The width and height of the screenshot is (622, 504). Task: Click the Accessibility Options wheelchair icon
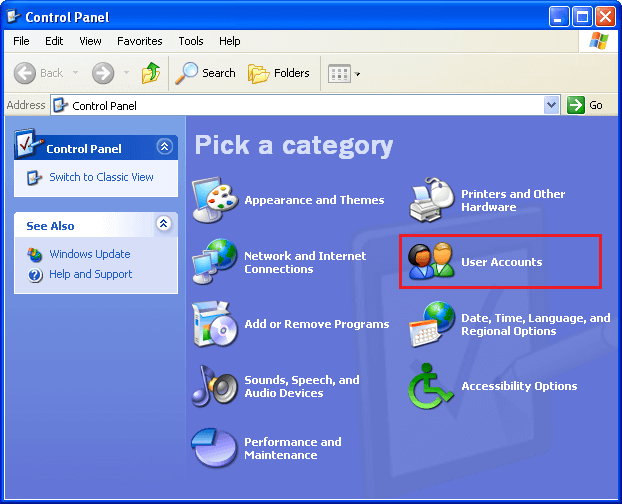tap(431, 386)
